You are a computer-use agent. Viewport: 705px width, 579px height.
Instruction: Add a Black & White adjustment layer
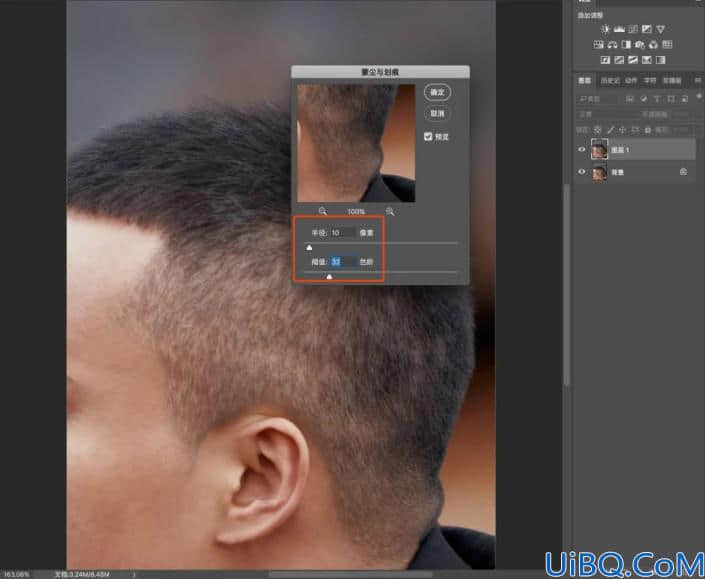click(x=626, y=45)
